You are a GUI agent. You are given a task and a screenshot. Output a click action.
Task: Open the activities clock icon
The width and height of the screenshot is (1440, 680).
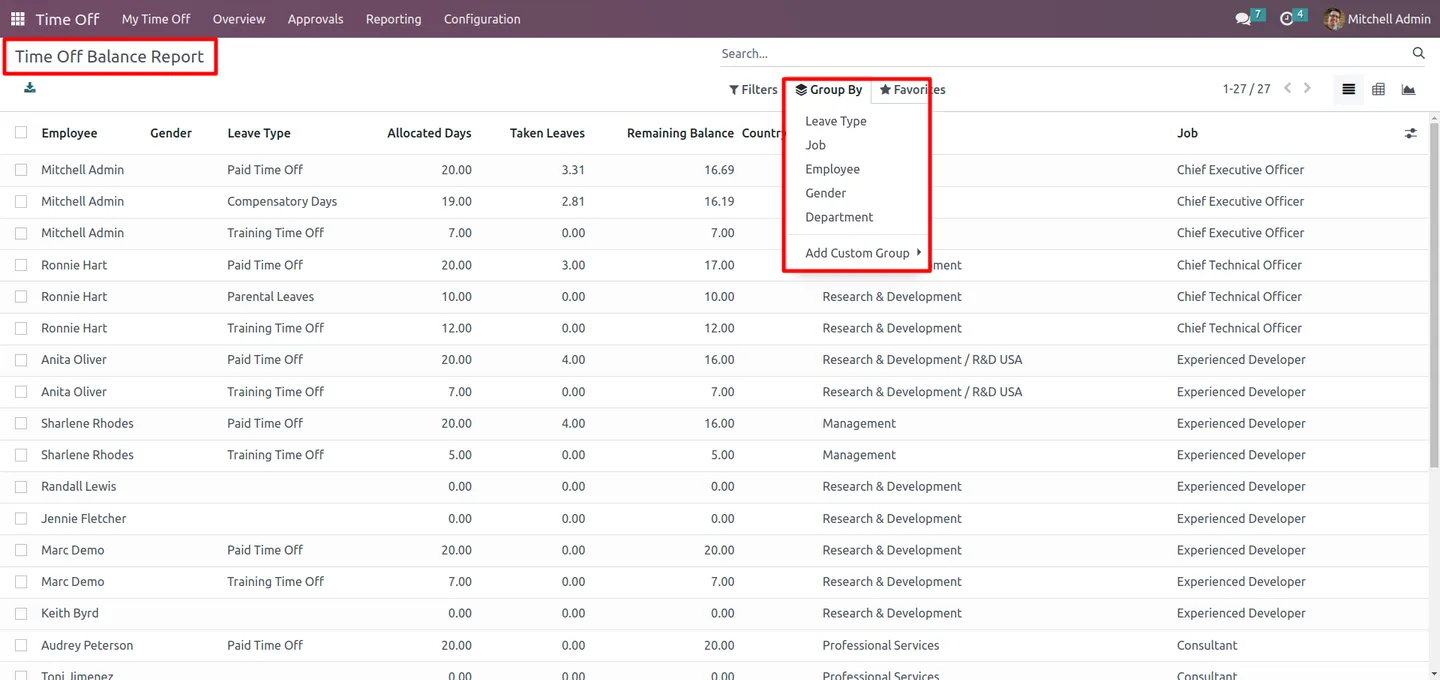(1287, 19)
